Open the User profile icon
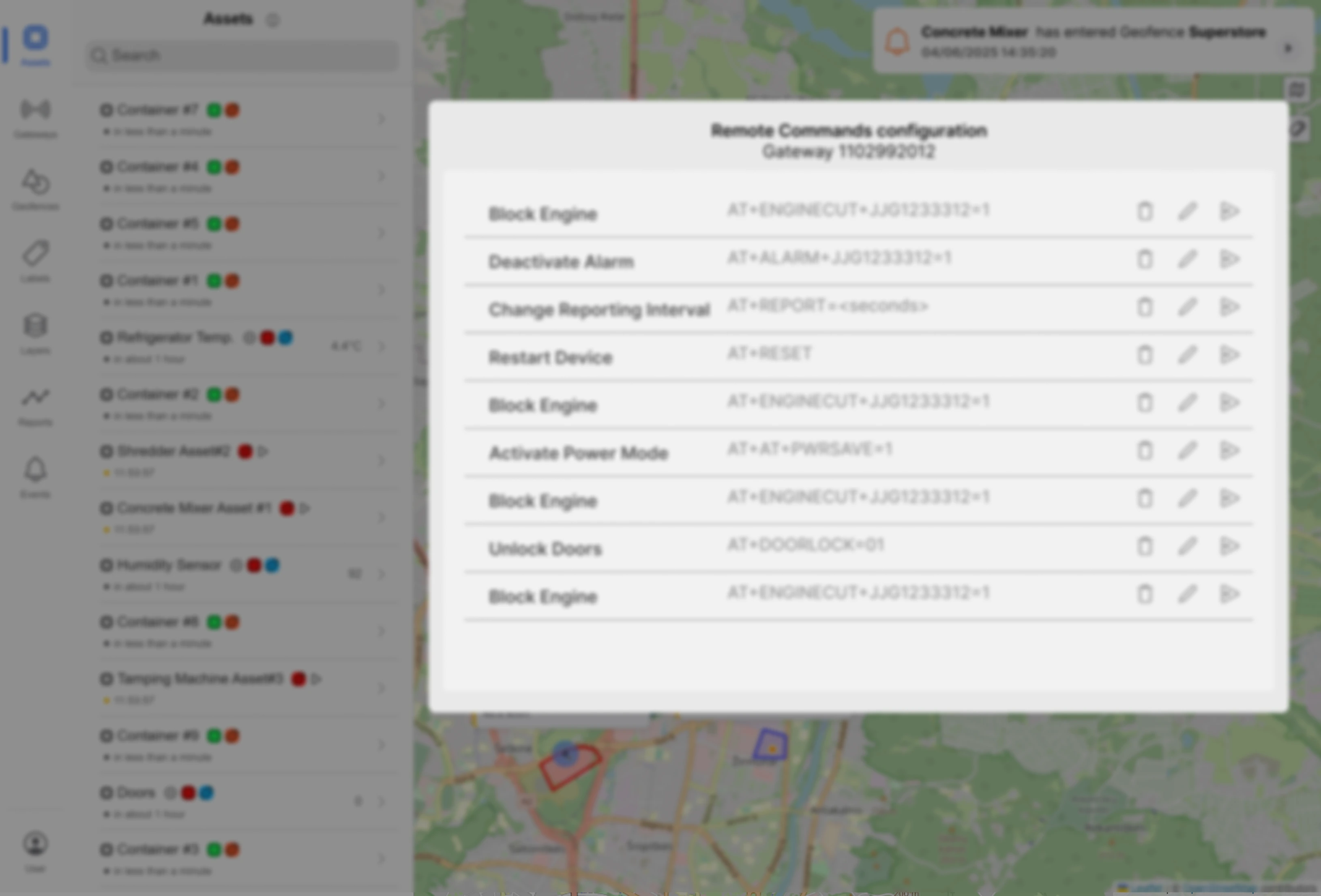This screenshot has height=896, width=1321. [35, 844]
